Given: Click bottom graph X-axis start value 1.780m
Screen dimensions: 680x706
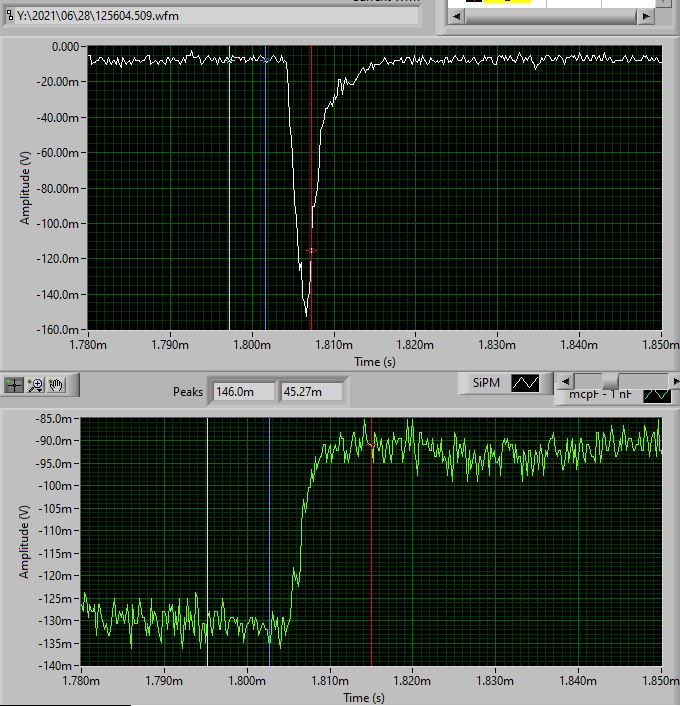Looking at the screenshot, I should coord(81,680).
